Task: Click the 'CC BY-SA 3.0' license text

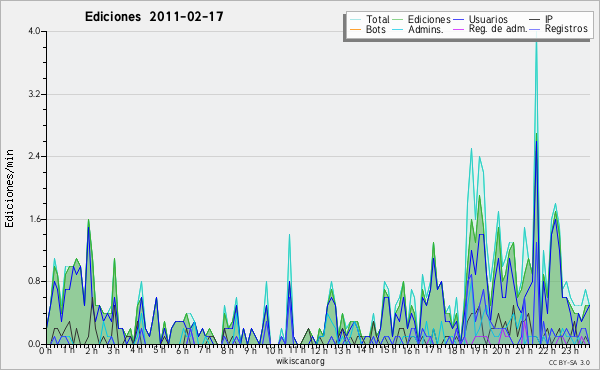Action: pyautogui.click(x=569, y=362)
